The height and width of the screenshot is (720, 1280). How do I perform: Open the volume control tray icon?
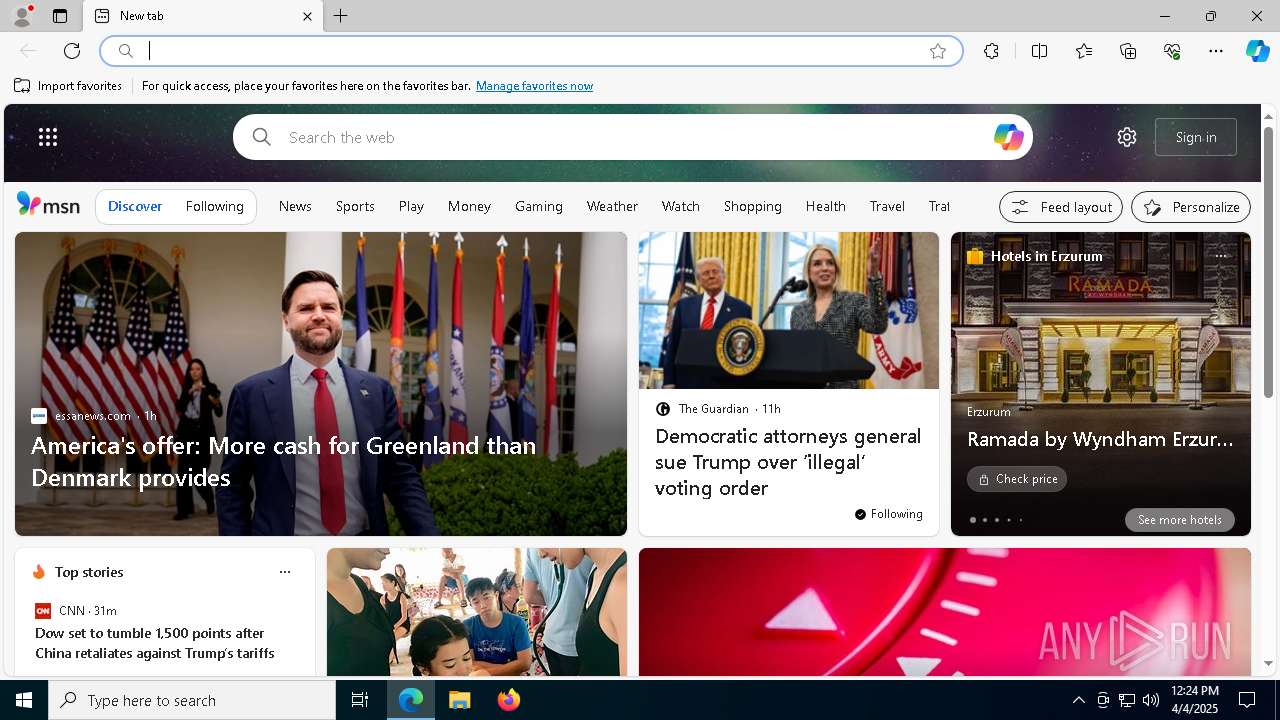tap(1151, 700)
